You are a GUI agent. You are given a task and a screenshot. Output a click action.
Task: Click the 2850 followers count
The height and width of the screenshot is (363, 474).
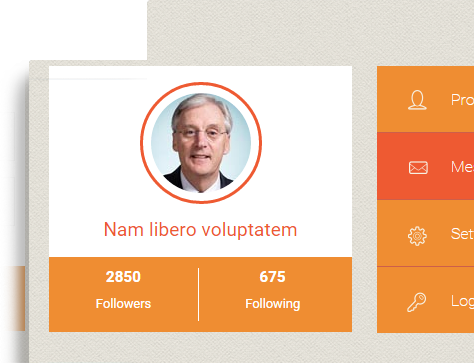click(x=123, y=277)
